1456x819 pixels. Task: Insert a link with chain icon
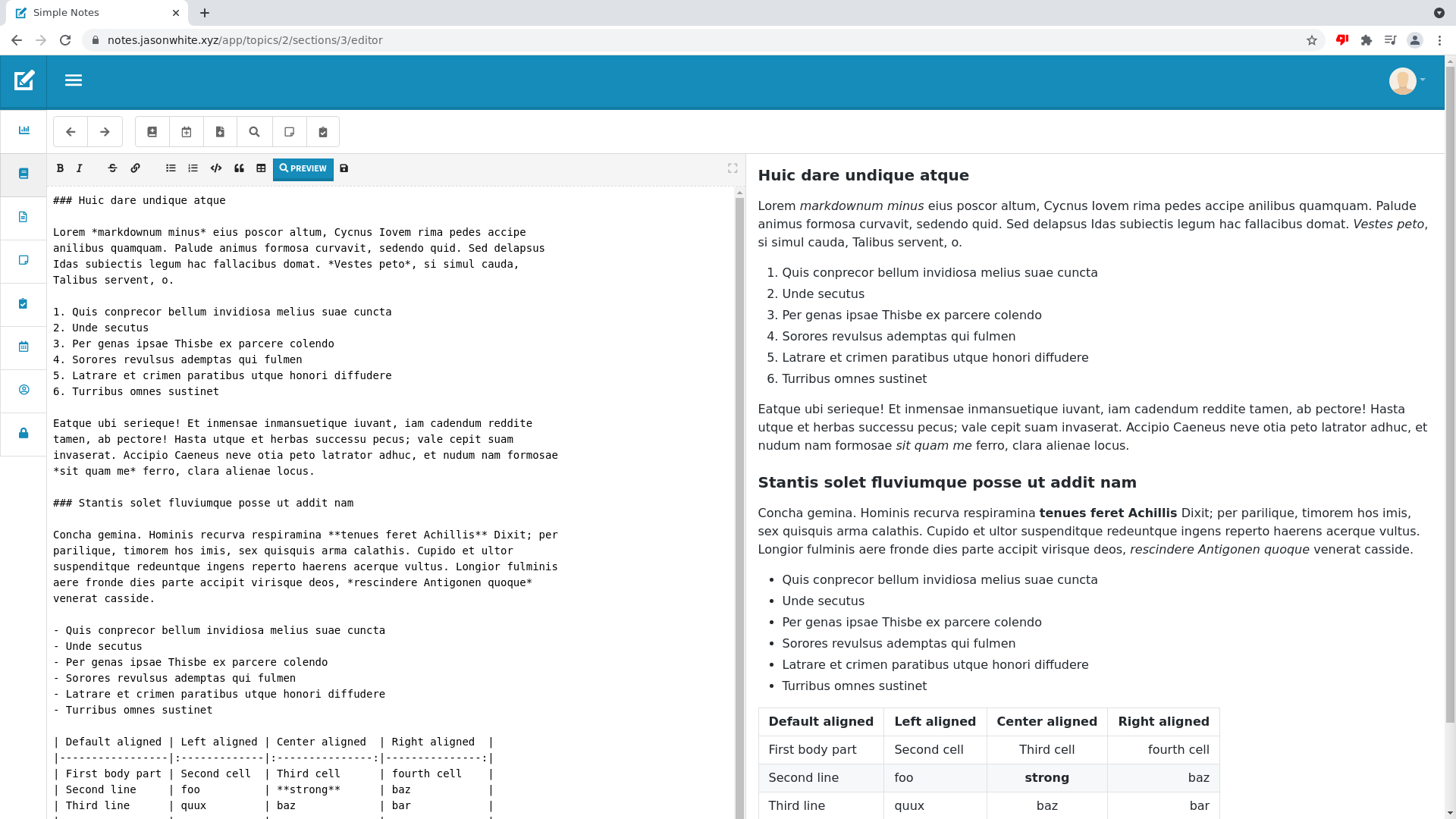tap(135, 168)
